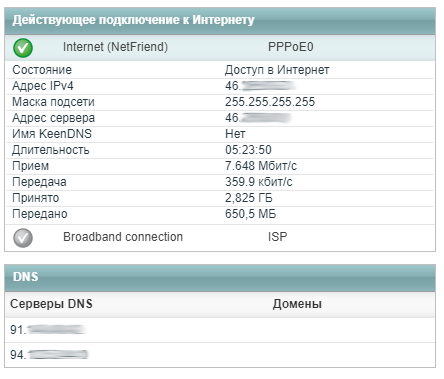Click the green checkmark connection status icon
This screenshot has width=444, height=379.
[x=23, y=48]
